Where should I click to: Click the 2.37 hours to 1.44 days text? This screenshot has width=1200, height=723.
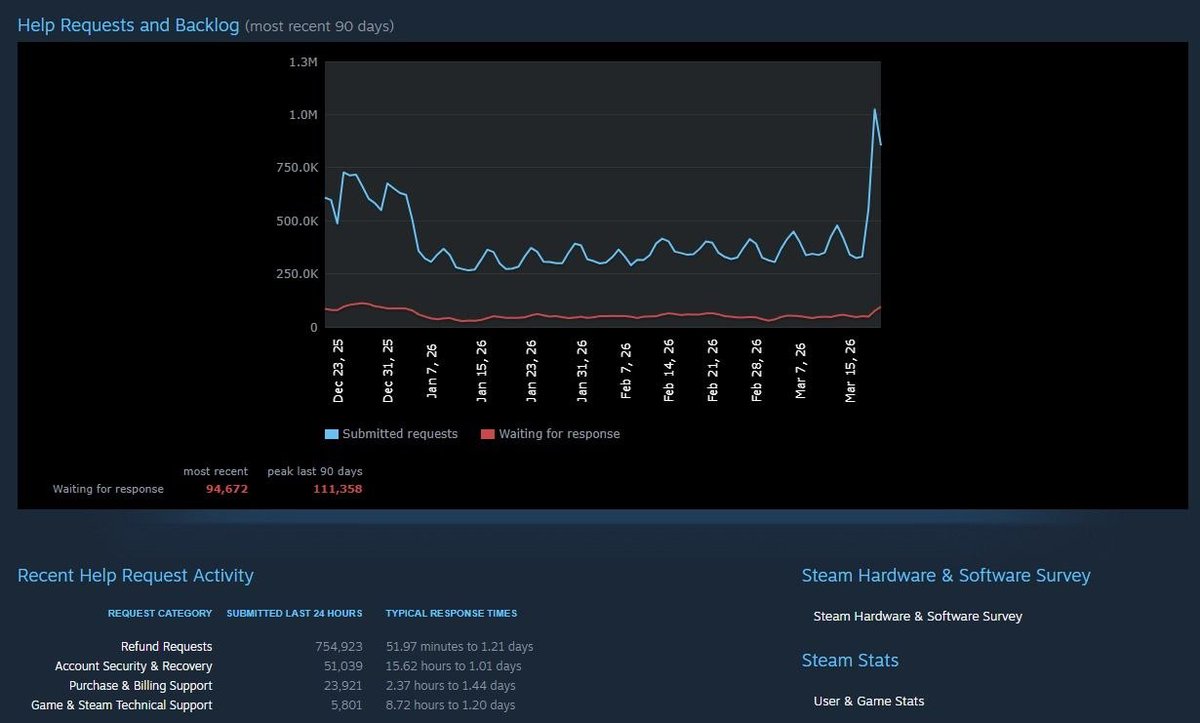451,686
